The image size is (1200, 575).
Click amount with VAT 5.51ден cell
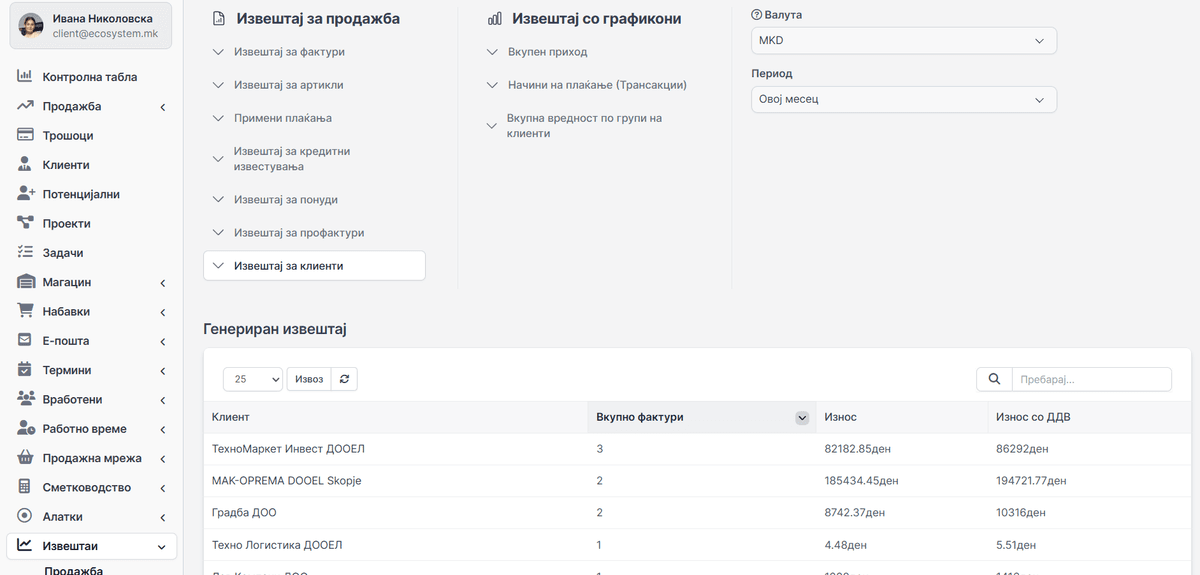tap(1089, 545)
